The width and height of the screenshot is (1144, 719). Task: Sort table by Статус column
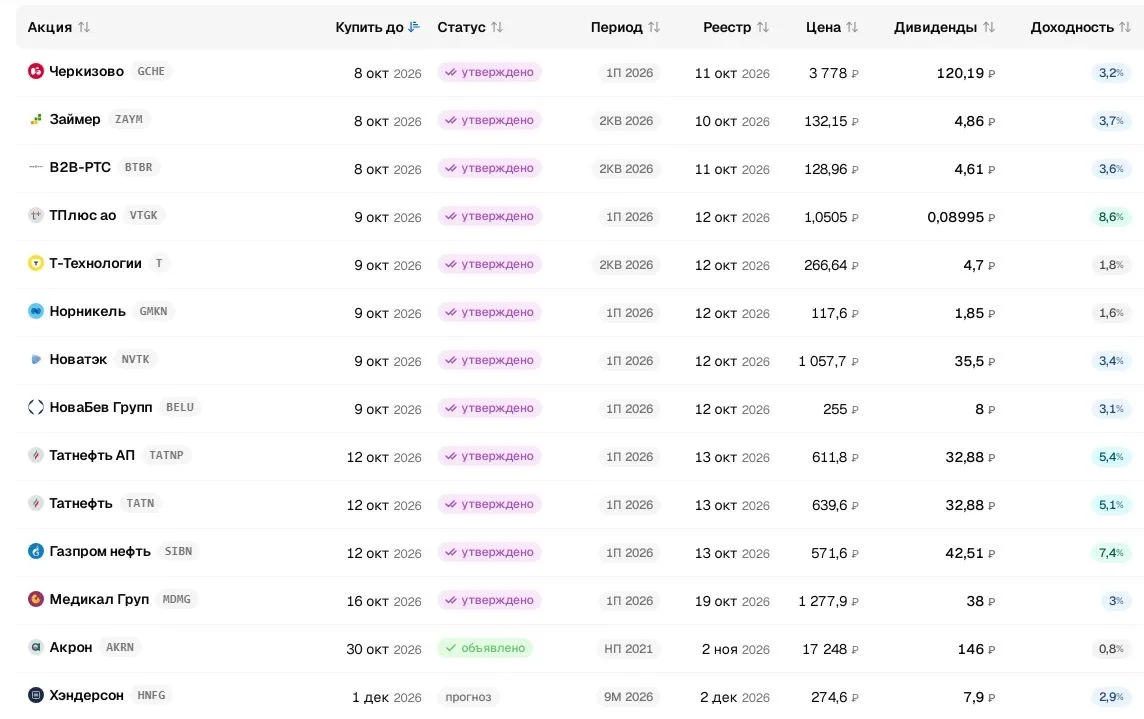[x=470, y=27]
